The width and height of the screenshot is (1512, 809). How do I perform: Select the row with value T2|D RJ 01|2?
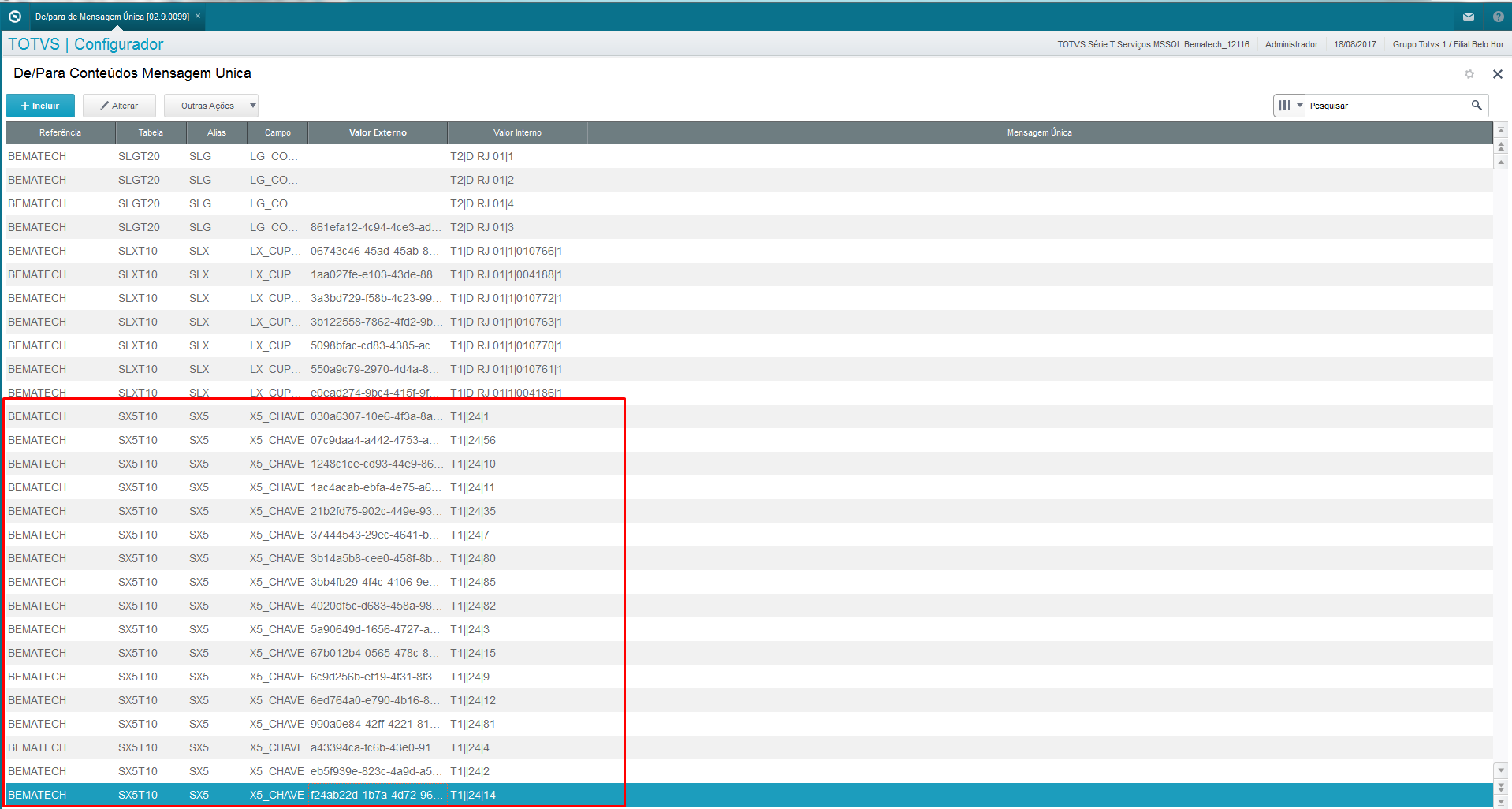click(749, 180)
